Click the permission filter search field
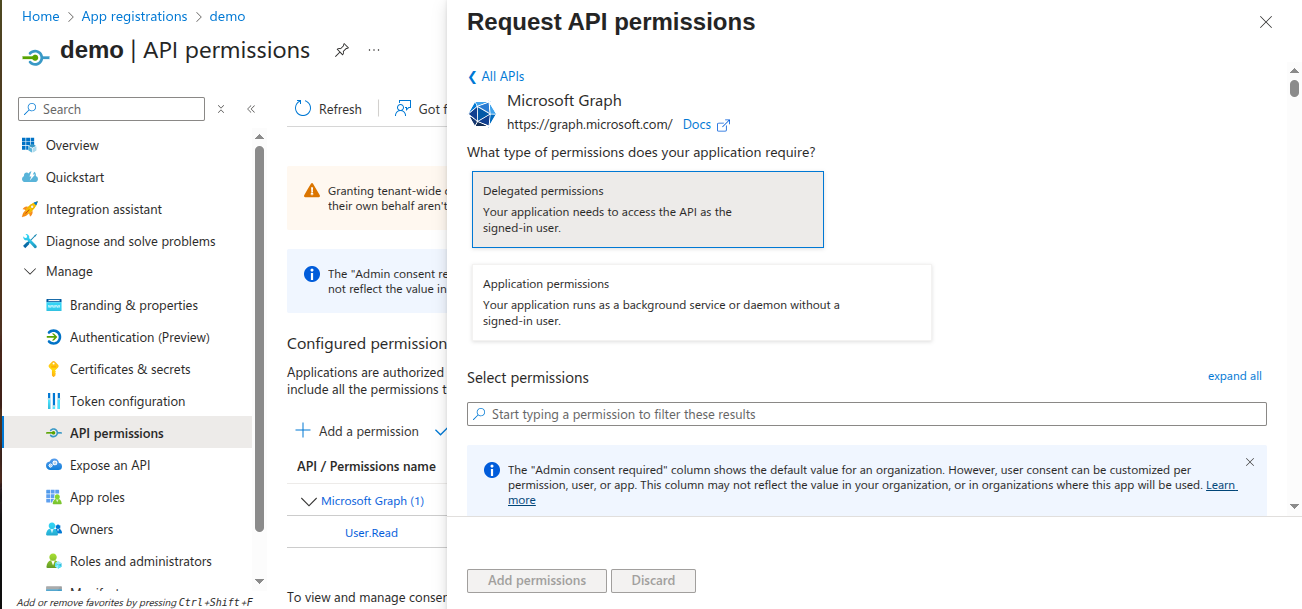The height and width of the screenshot is (609, 1302). pos(866,414)
